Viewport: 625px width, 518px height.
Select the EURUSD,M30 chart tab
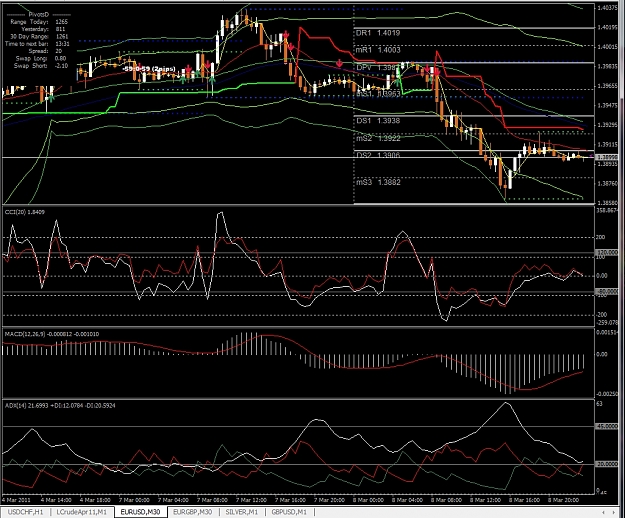pyautogui.click(x=140, y=512)
